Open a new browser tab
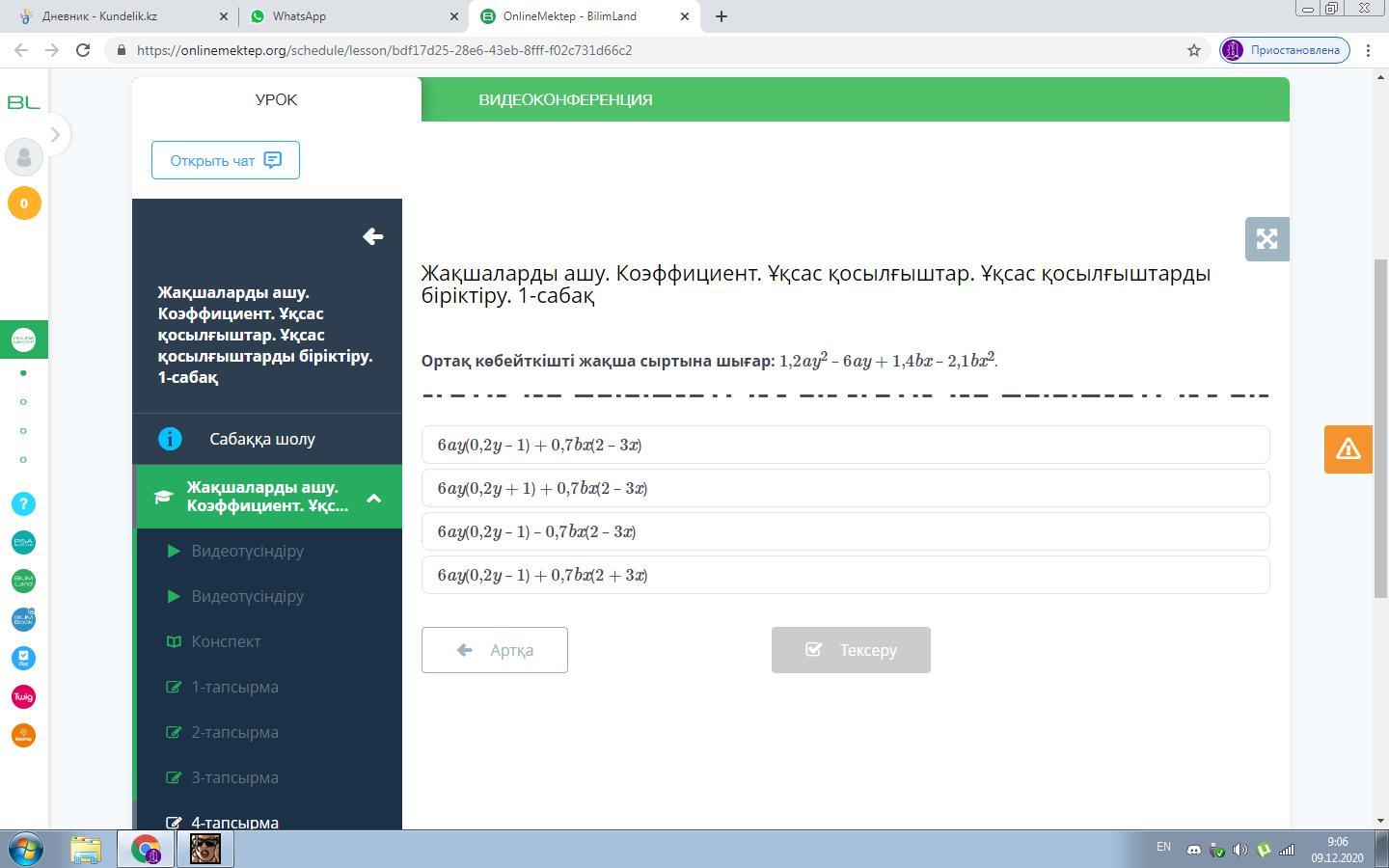The image size is (1389, 868). pos(722,16)
